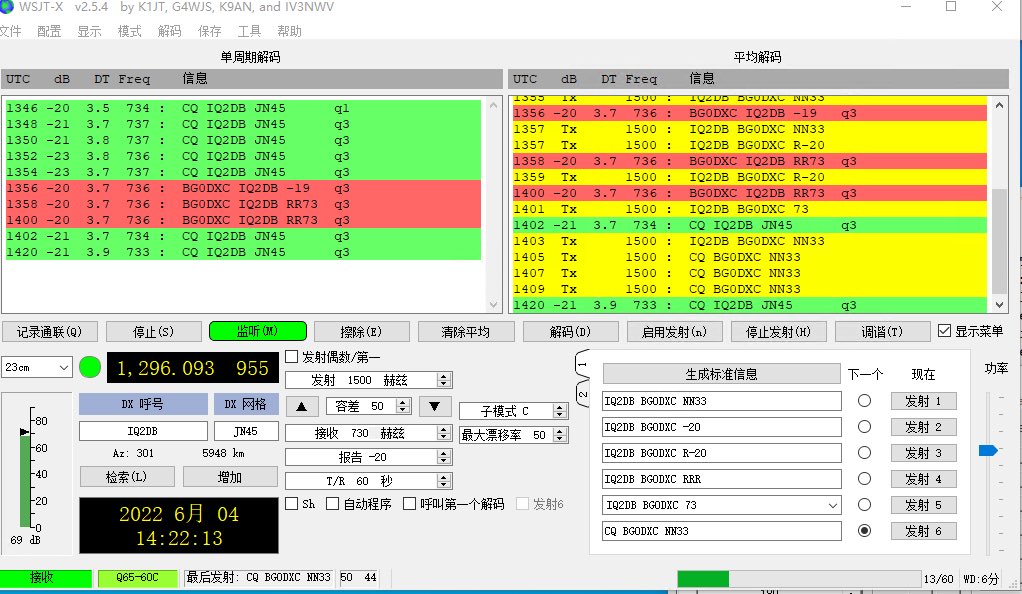Open the 解码 menu
1022x594 pixels.
[169, 31]
